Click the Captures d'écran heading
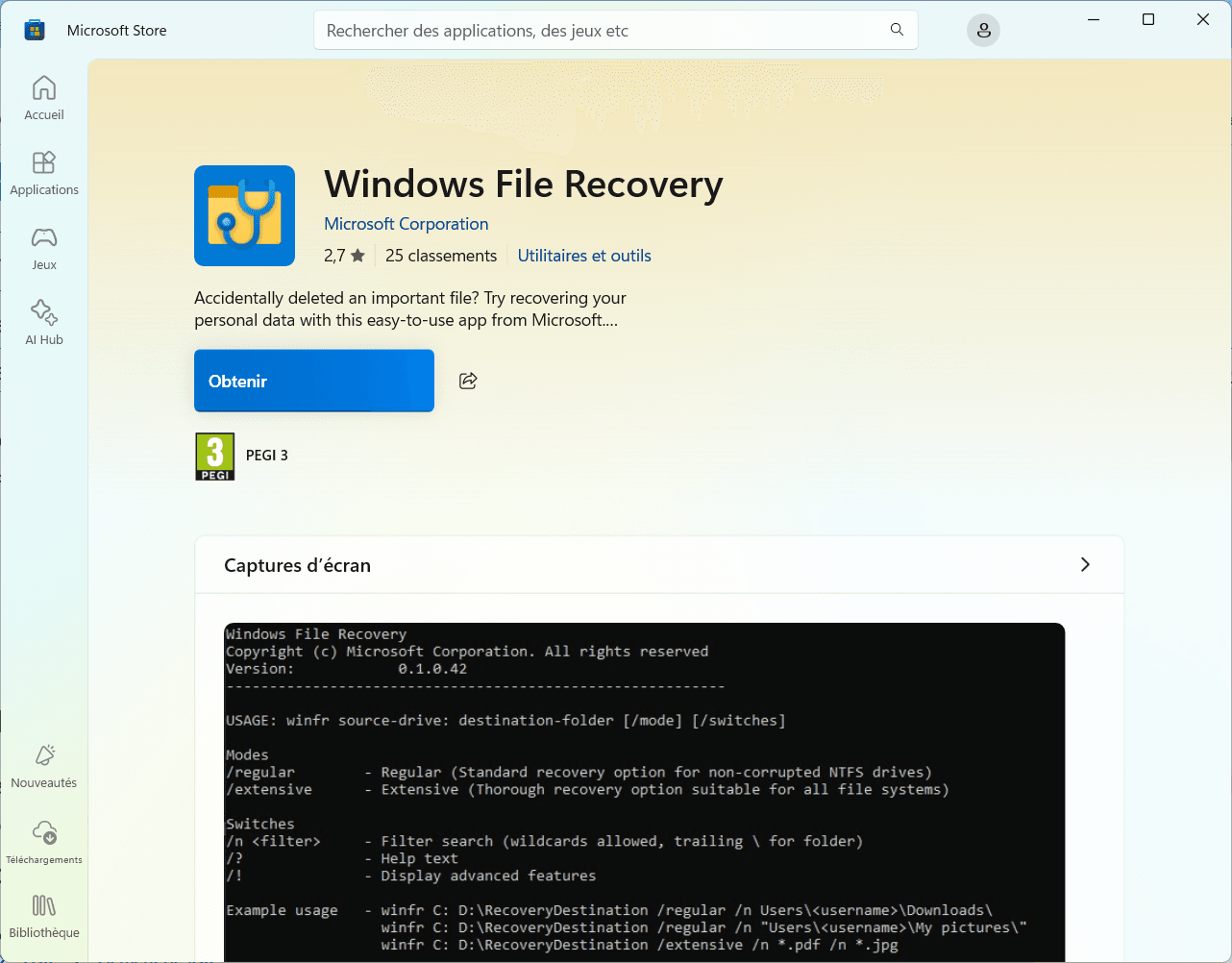Image resolution: width=1232 pixels, height=963 pixels. 297,565
